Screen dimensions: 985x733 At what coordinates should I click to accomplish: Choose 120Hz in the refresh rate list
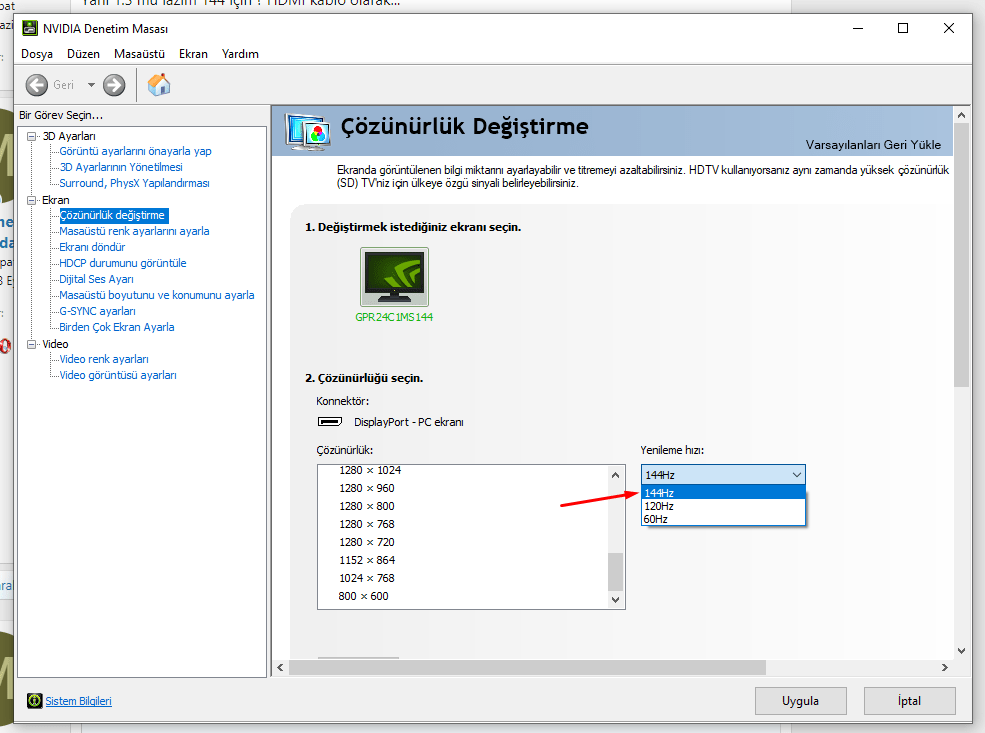pos(723,506)
